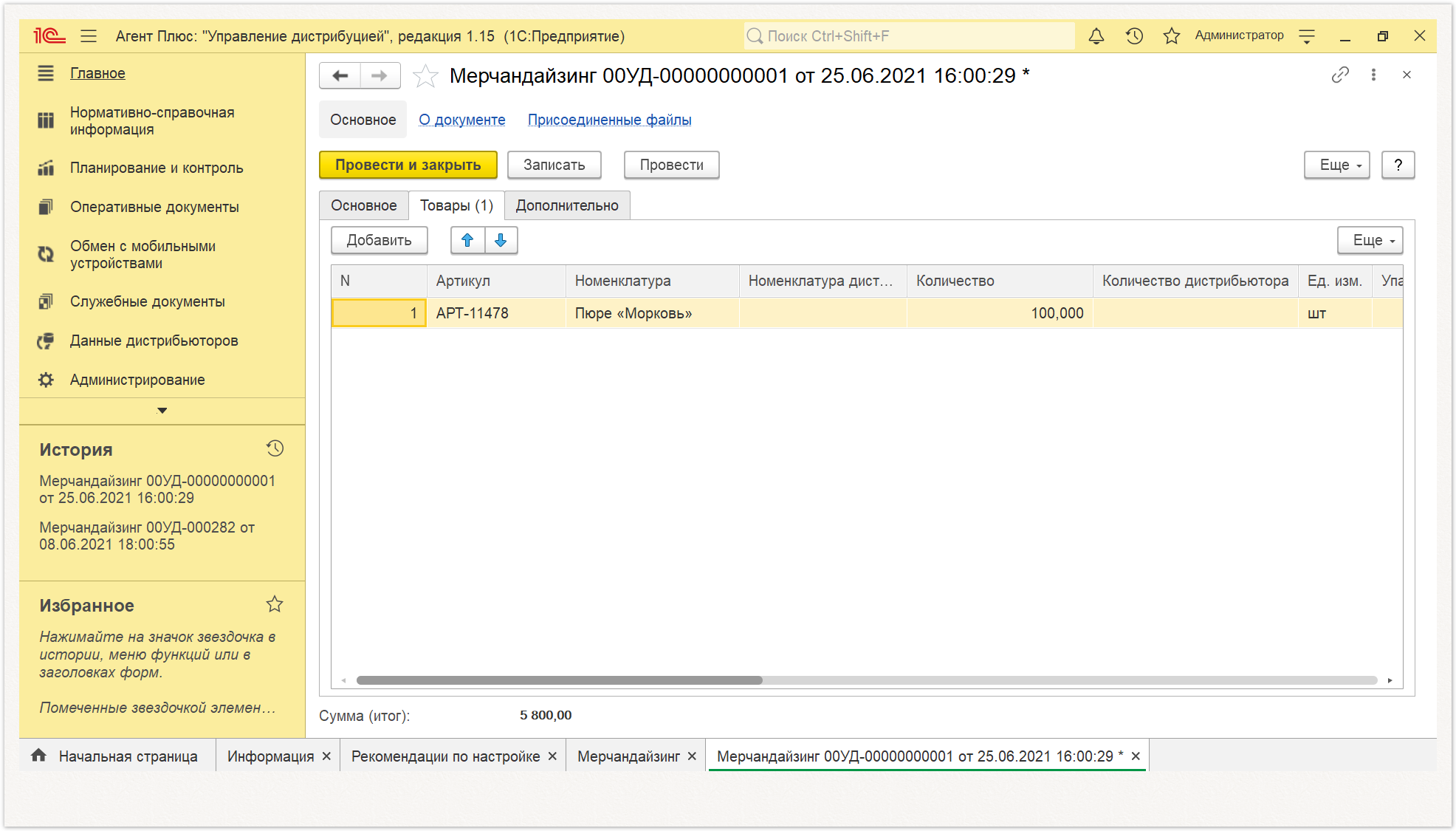Click Количество дистрибьютора column header
This screenshot has height=831, width=1456.
point(1195,281)
